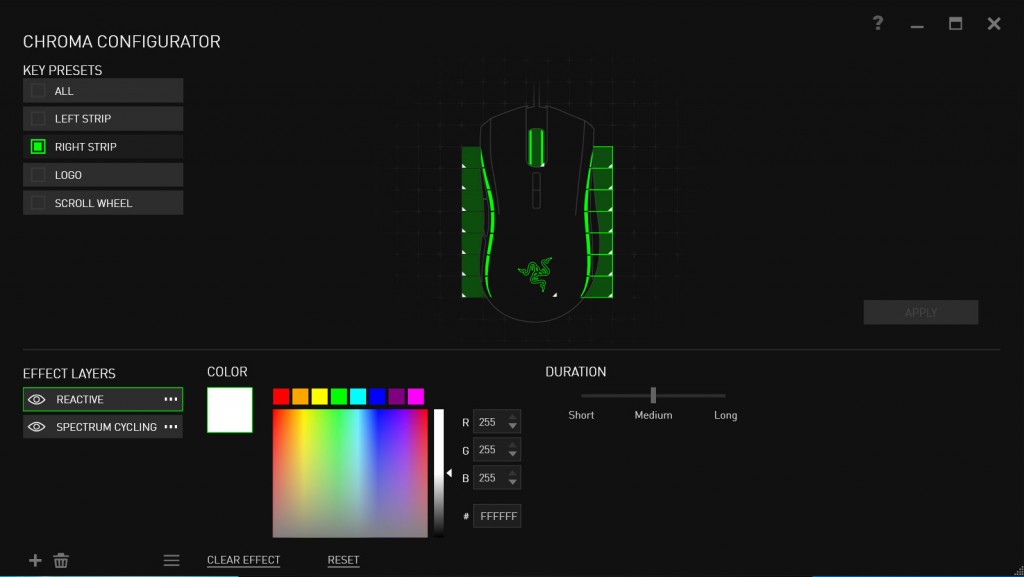Increase the B value with up arrow
The height and width of the screenshot is (577, 1024).
pyautogui.click(x=513, y=473)
